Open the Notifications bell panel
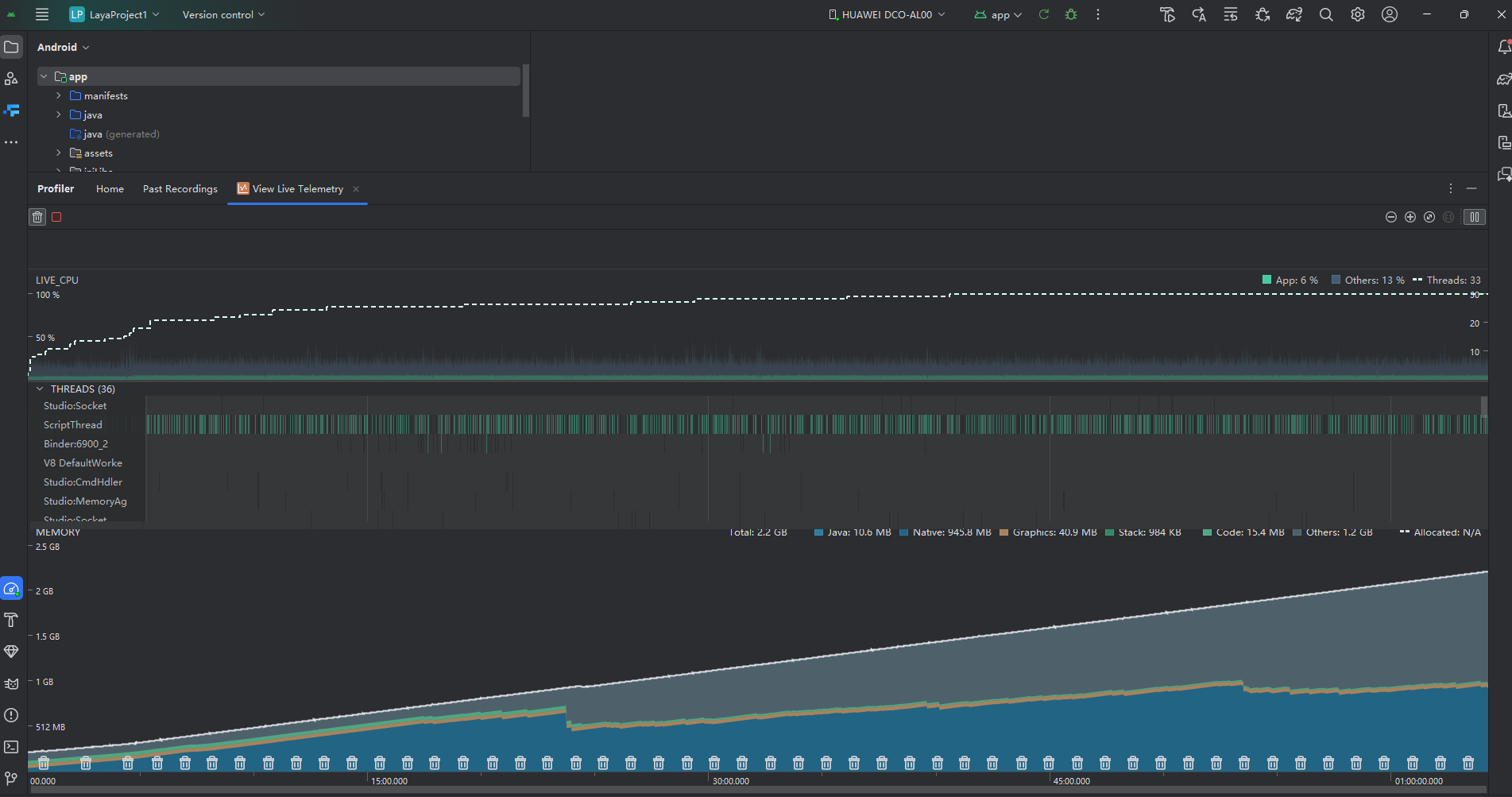1512x797 pixels. point(1503,47)
